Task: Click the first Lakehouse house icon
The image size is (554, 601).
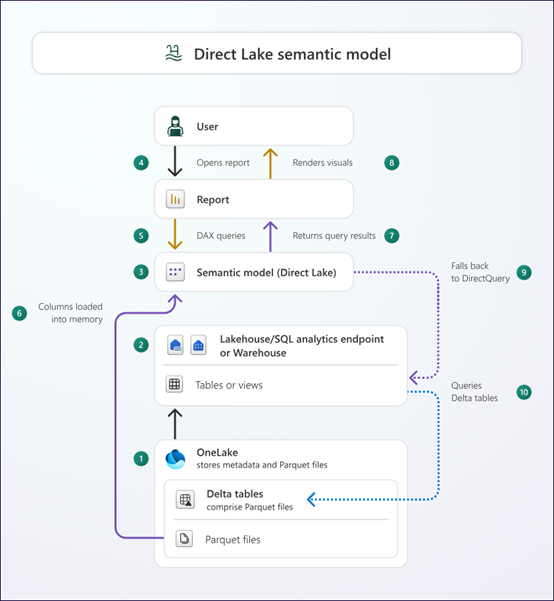Action: pos(175,345)
